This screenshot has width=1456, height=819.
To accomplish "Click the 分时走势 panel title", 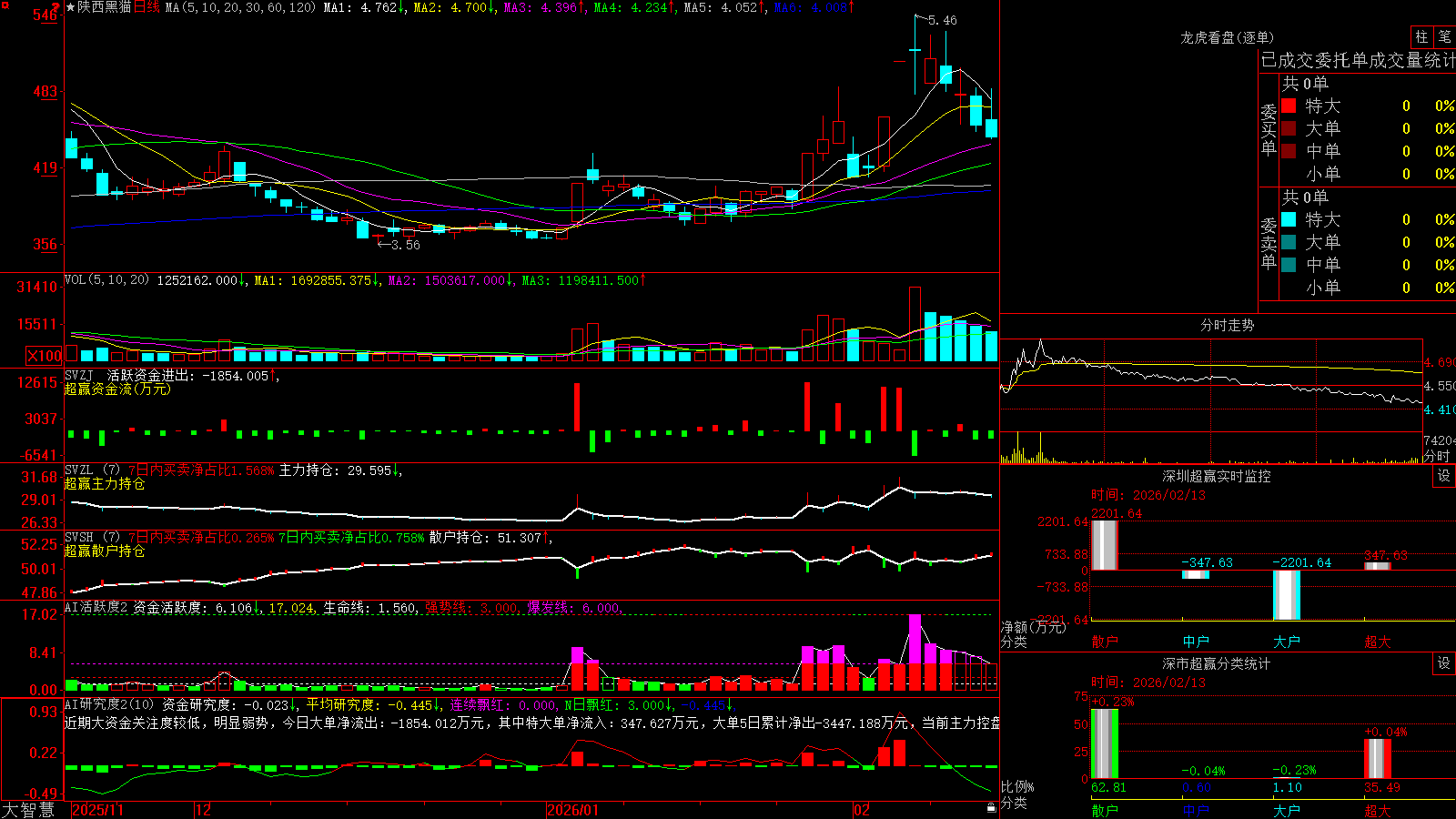I will click(x=1227, y=325).
